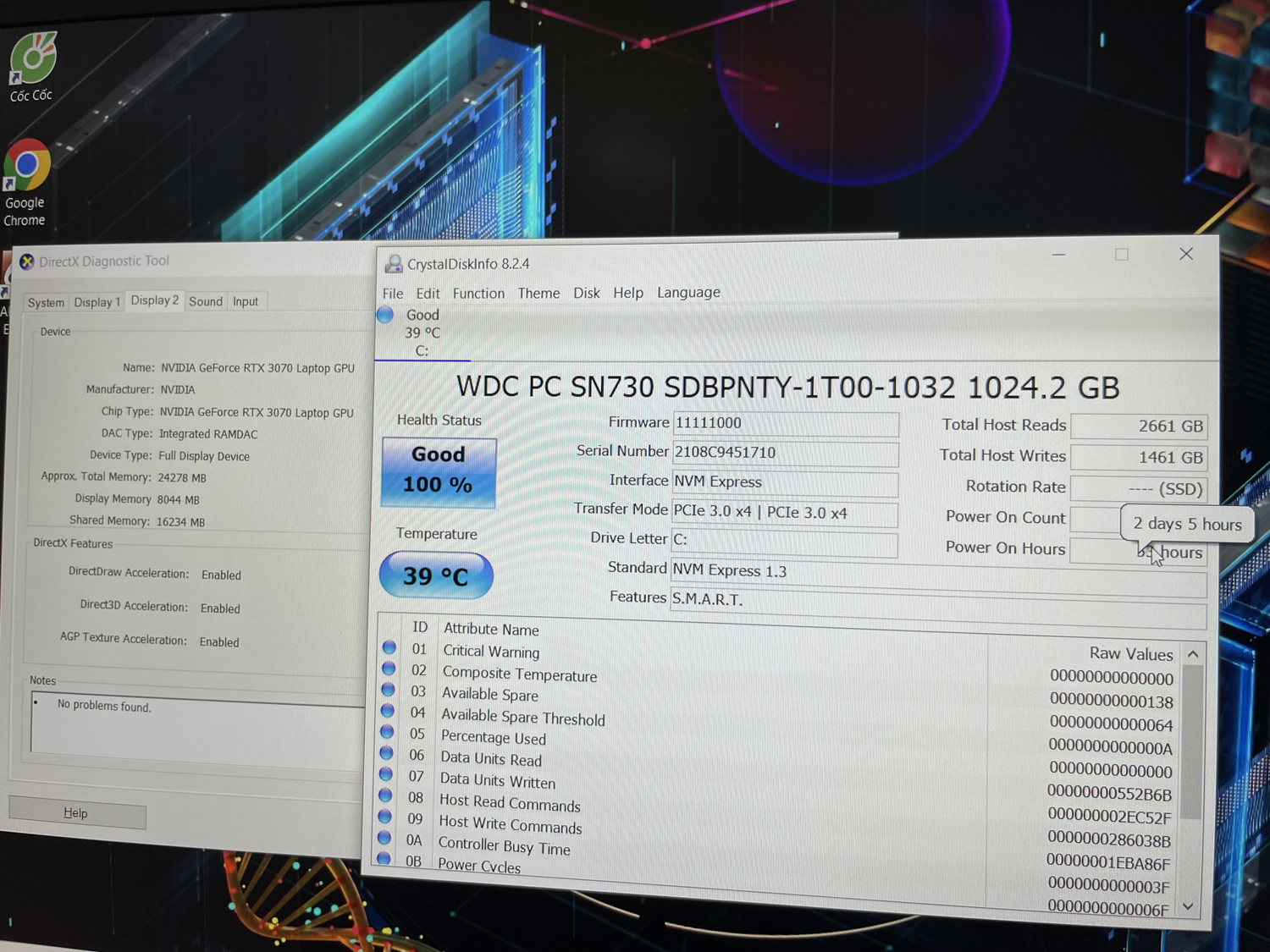Image resolution: width=1270 pixels, height=952 pixels.
Task: Open the Language menu
Action: [688, 293]
